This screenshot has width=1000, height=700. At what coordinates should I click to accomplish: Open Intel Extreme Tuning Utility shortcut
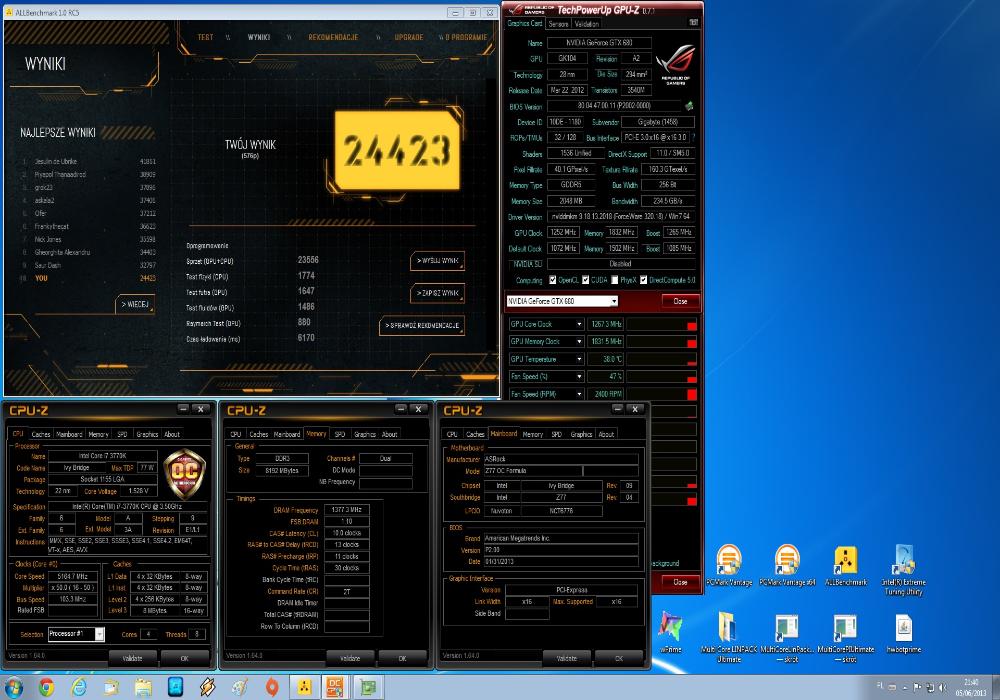tap(903, 570)
